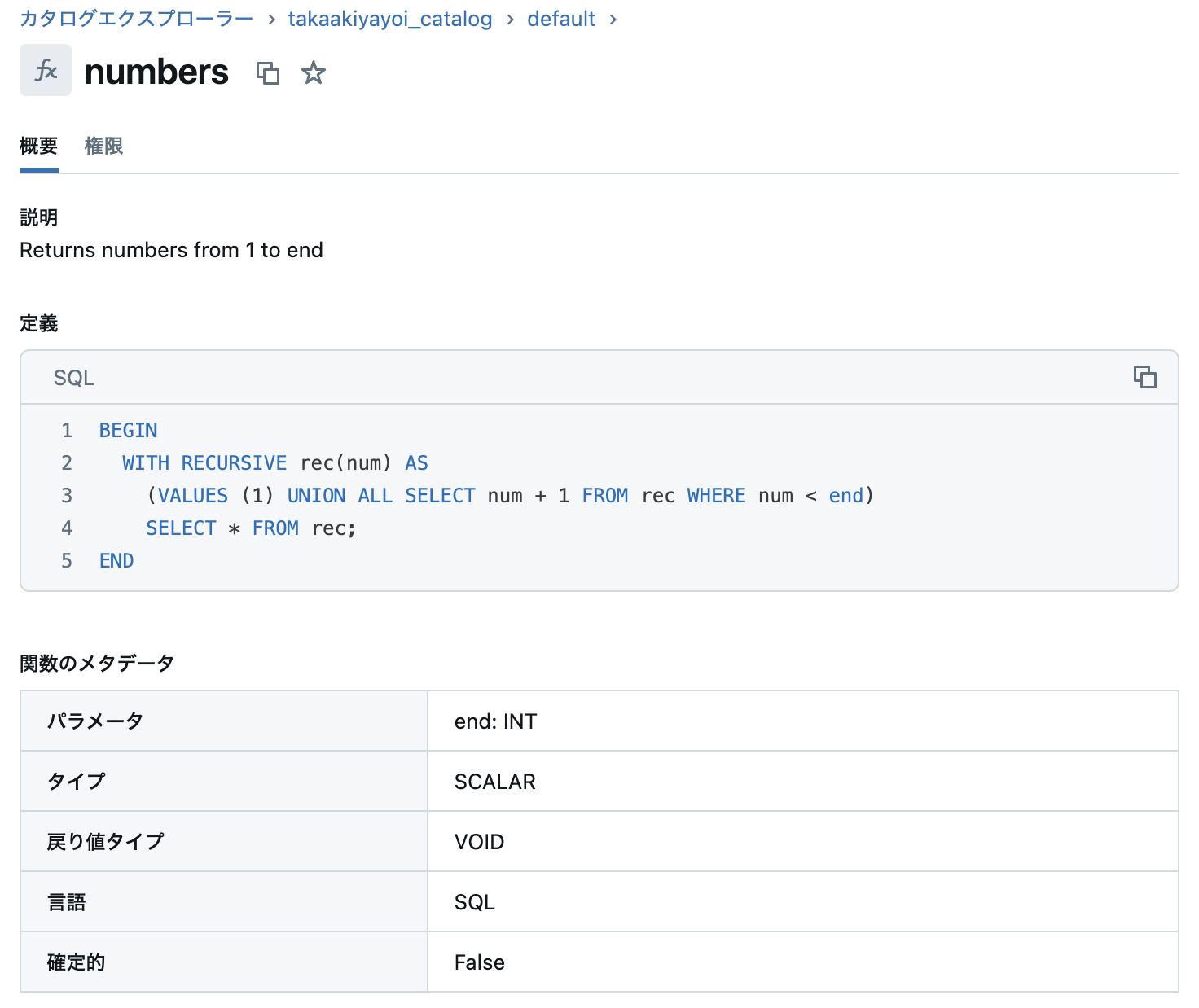Click the 定義 section heading
1199x1008 pixels.
click(39, 323)
